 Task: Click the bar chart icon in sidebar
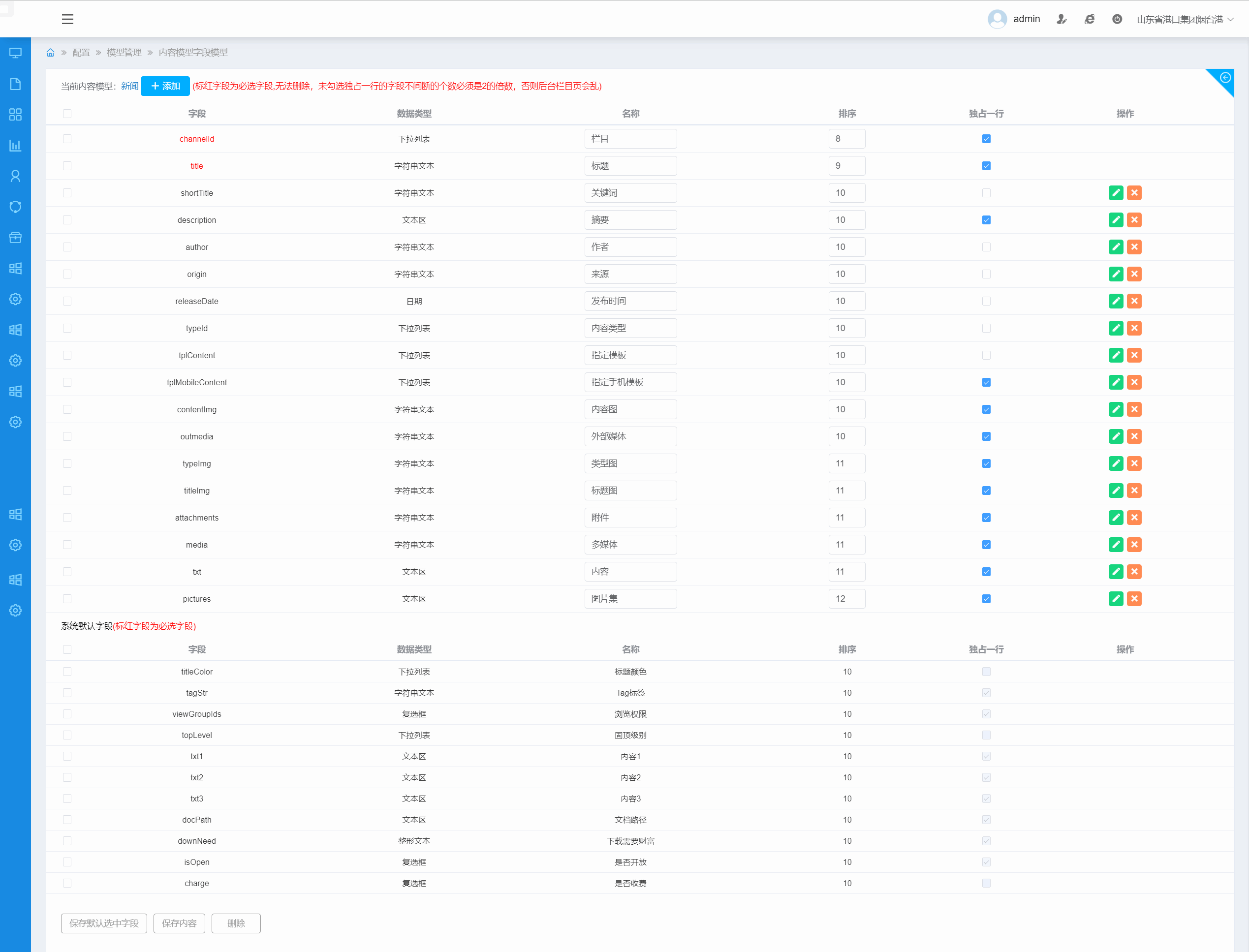[15, 146]
